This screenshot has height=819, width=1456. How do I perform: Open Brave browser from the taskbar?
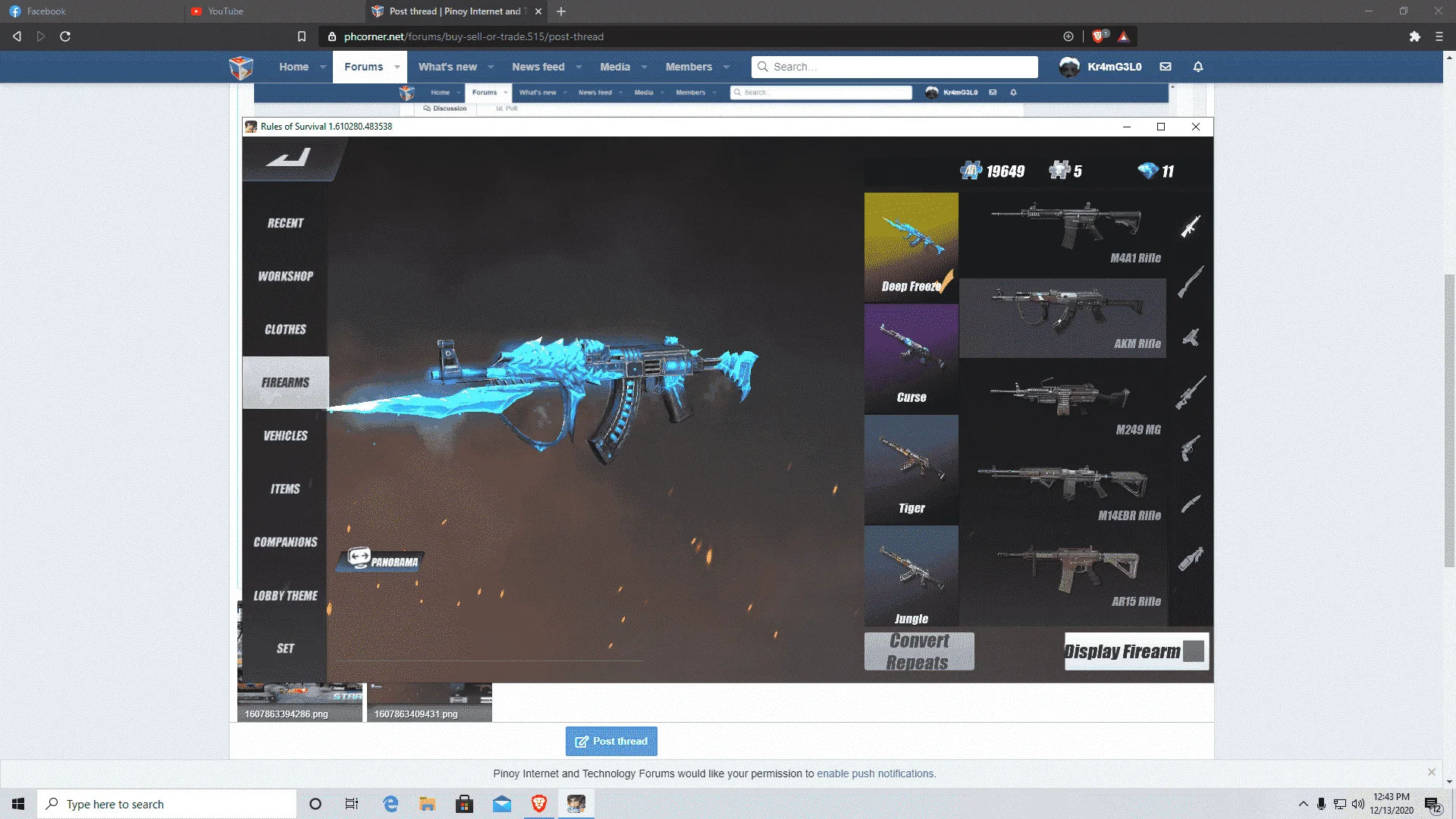(x=539, y=804)
